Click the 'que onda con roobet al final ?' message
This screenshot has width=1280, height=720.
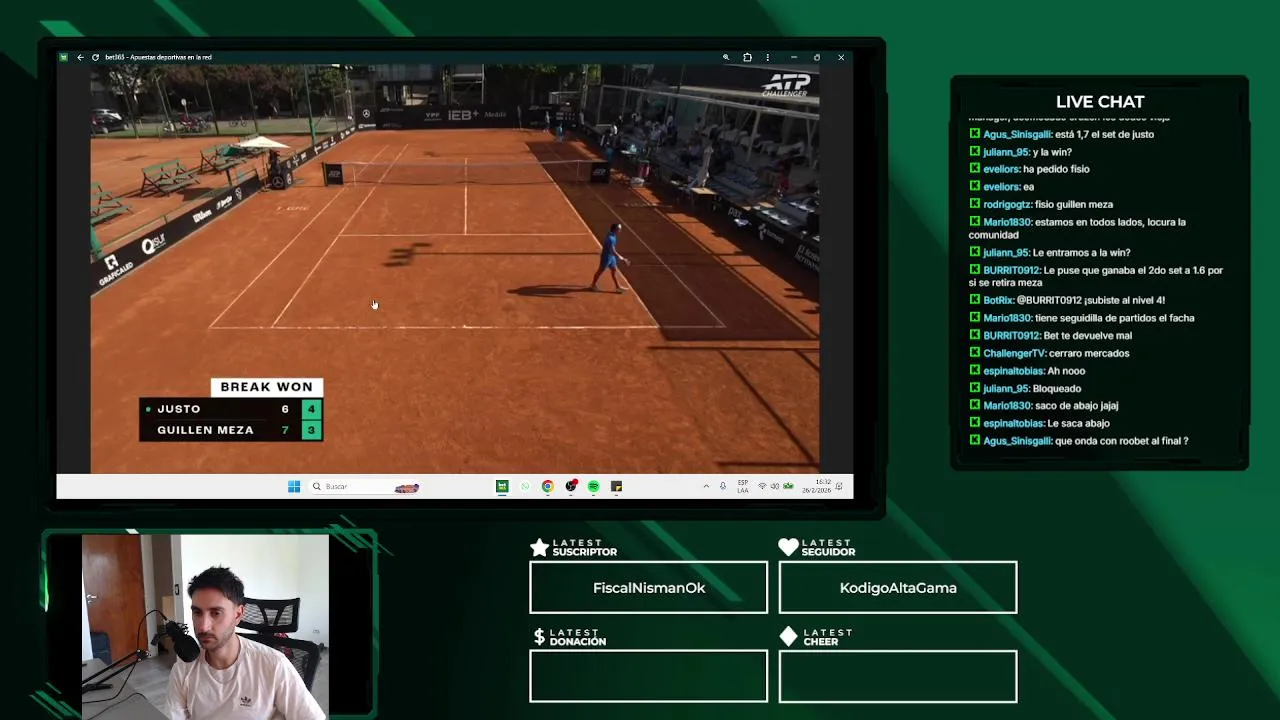click(x=1121, y=441)
